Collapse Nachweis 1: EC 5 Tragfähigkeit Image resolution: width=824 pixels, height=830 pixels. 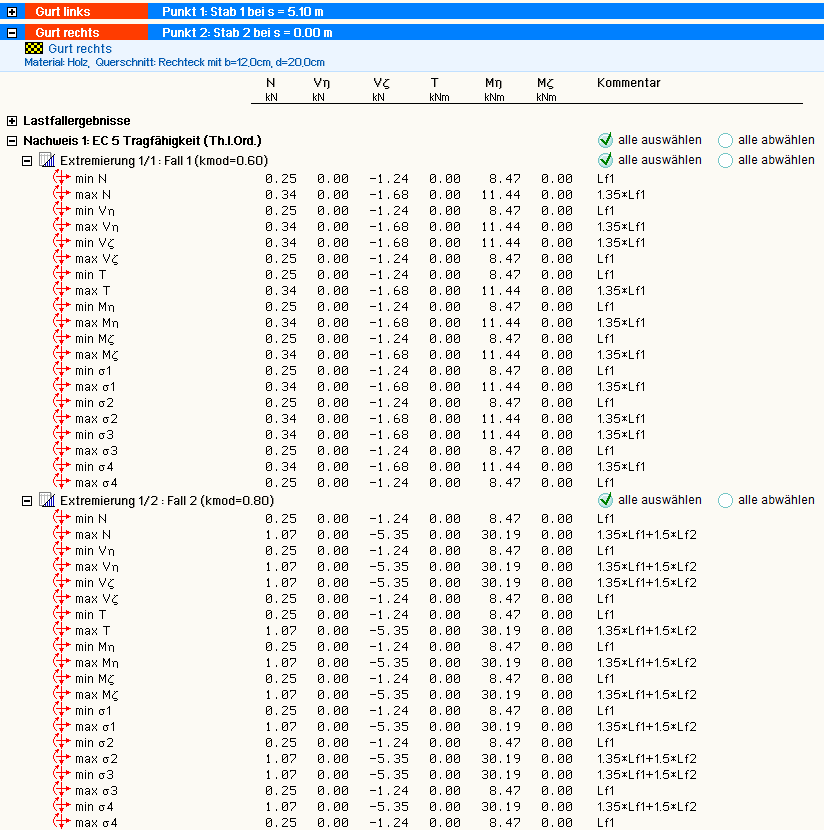click(12, 141)
